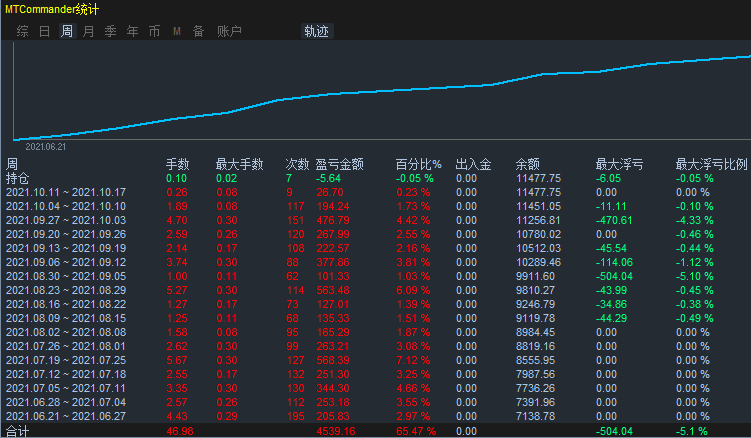Select week row 2021.08.02 ~ 2021.08.08
The image size is (751, 438).
tap(376, 332)
